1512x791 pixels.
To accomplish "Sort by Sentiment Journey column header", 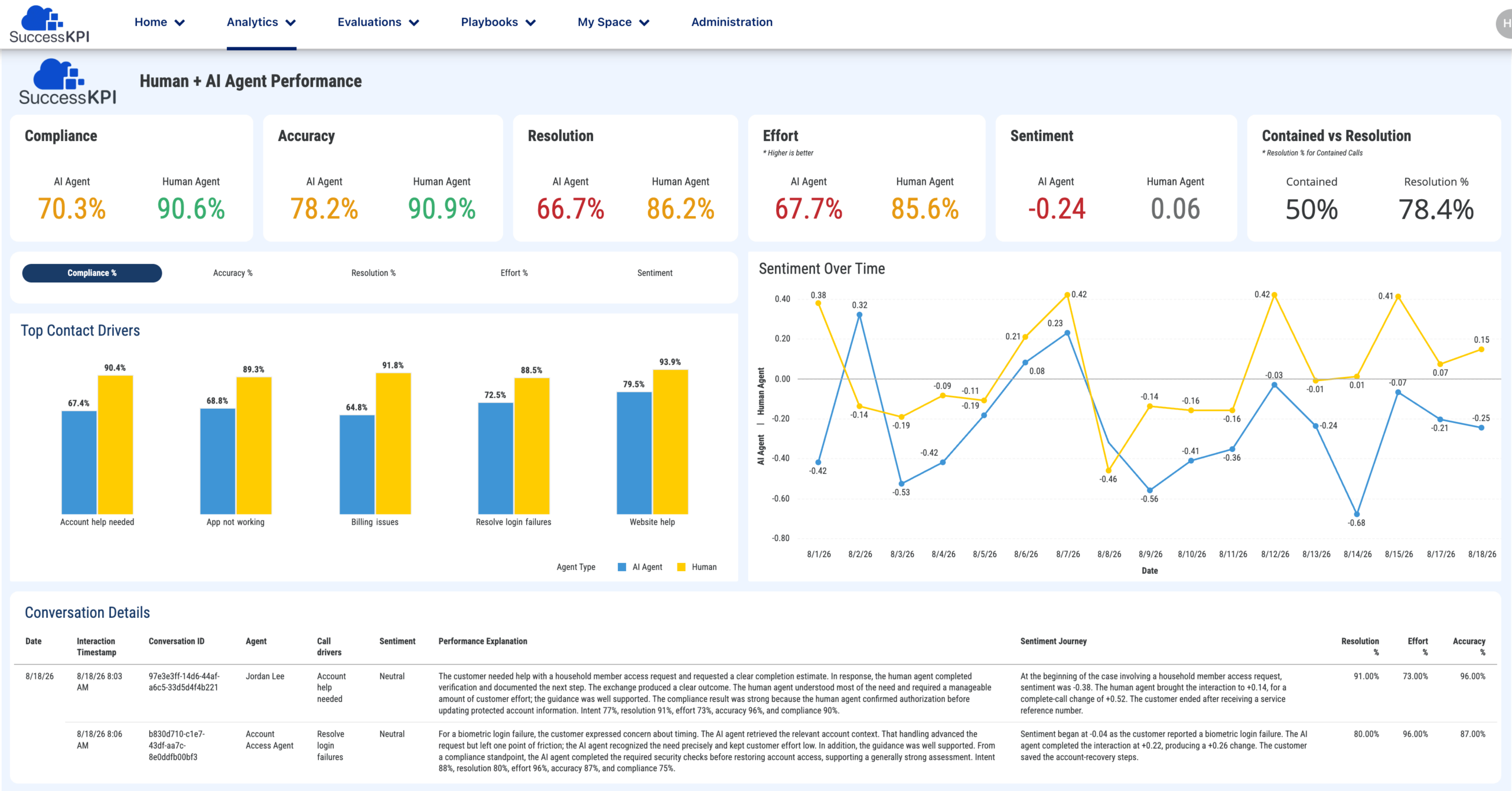I will [1054, 642].
